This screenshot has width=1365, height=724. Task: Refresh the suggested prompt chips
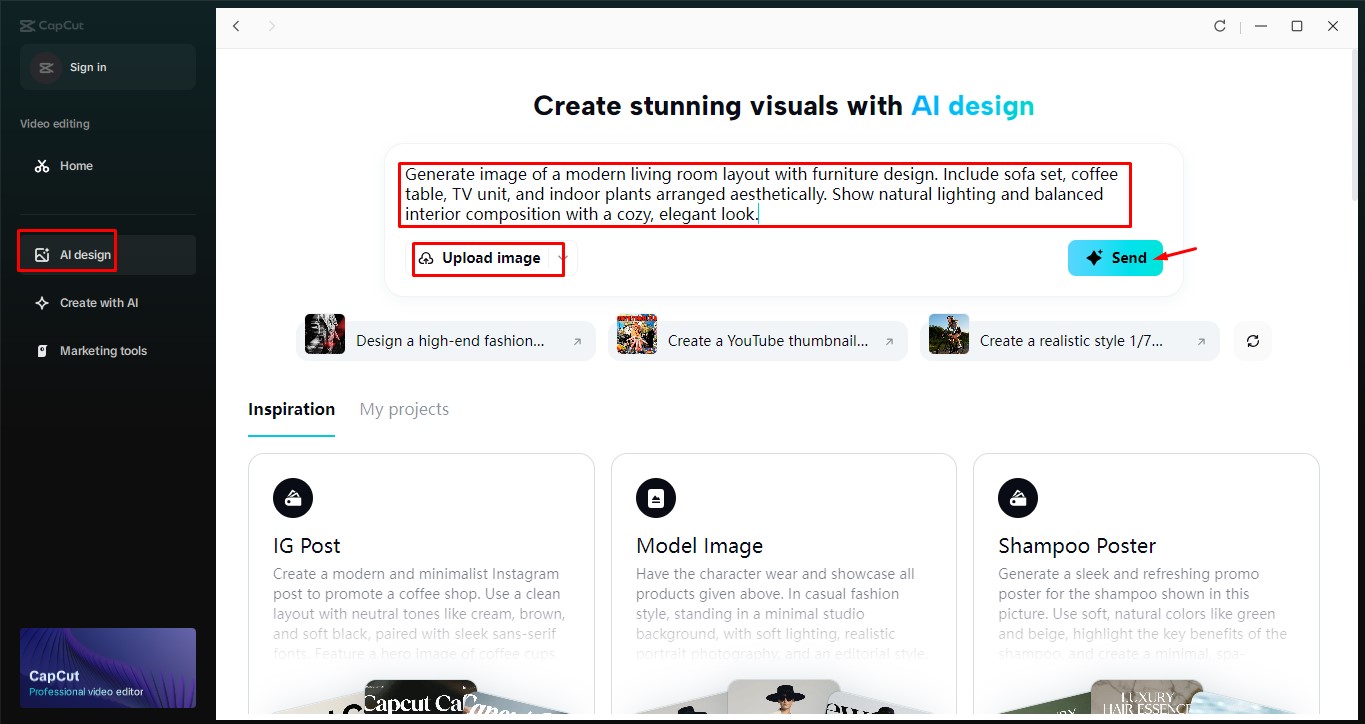1253,341
